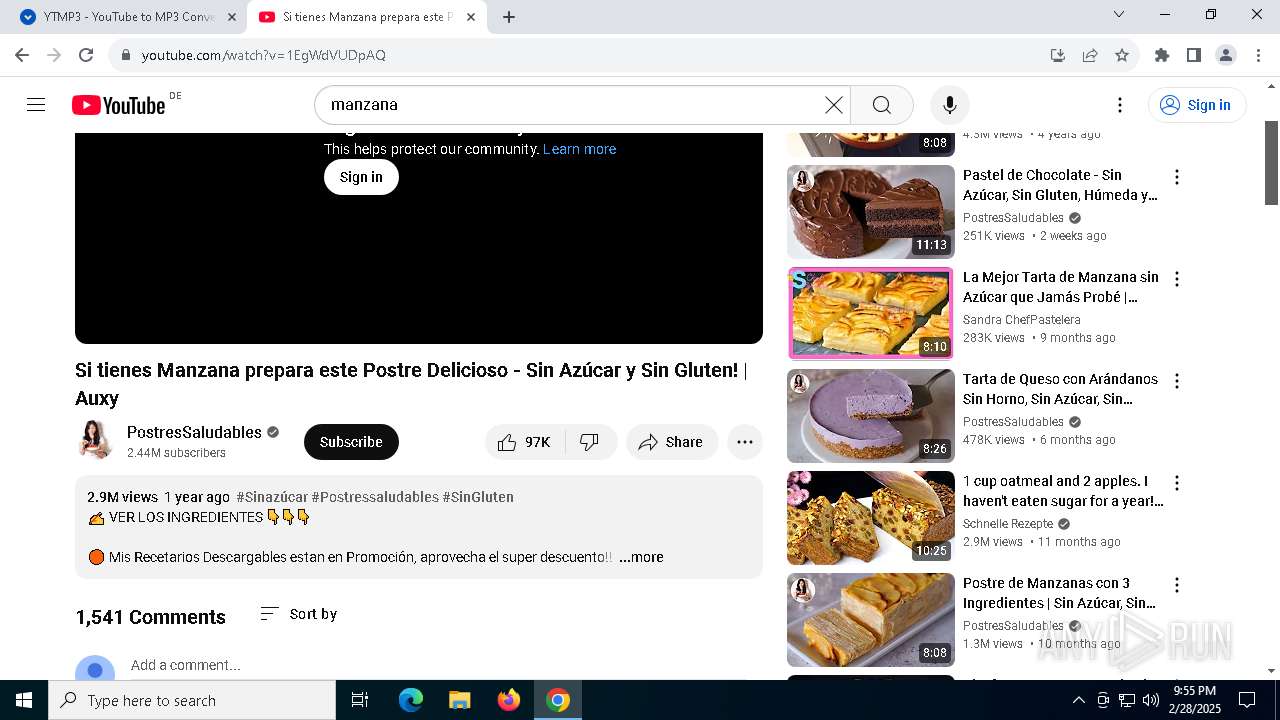Bookmark this page with the star icon
Screen dimensions: 1280x720
(x=1122, y=55)
